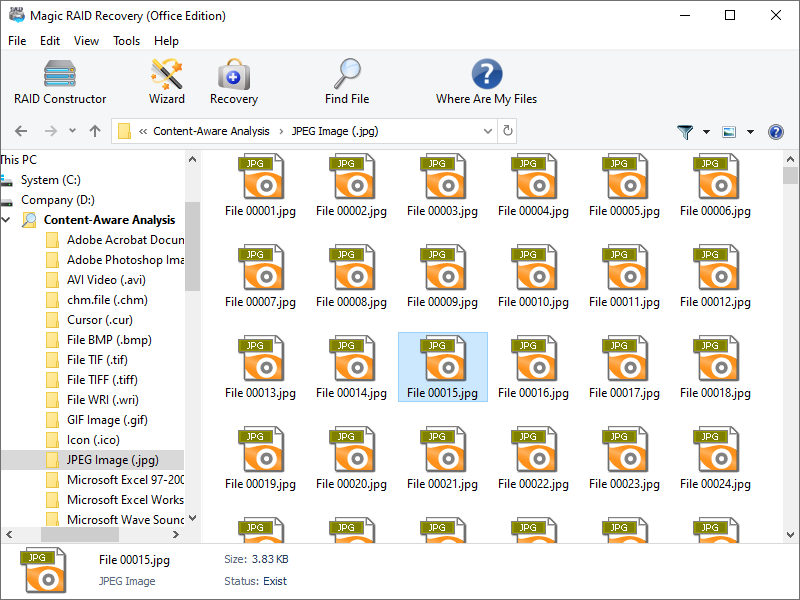Click file list scrollbar down arrow
The width and height of the screenshot is (800, 600).
790,535
